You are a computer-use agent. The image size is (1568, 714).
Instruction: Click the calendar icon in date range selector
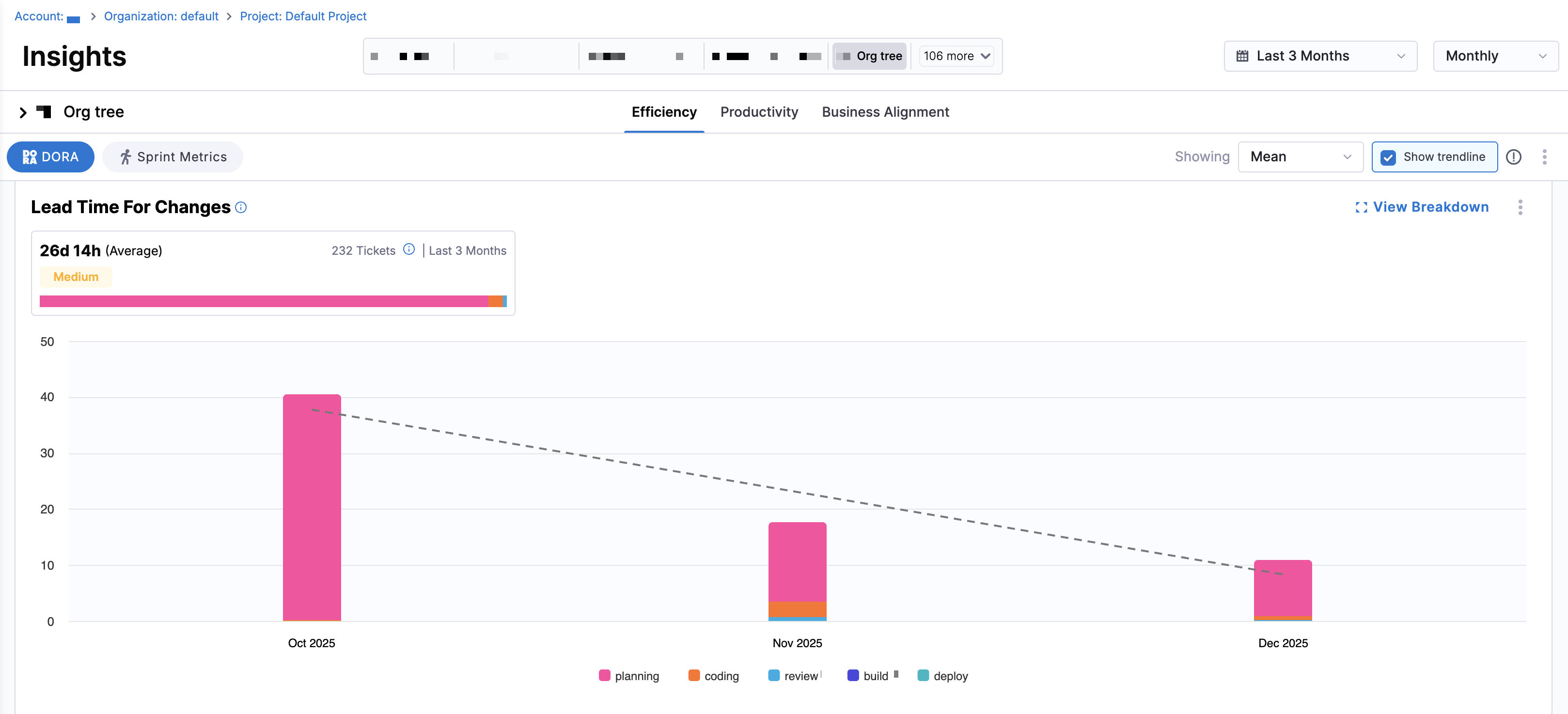(1242, 56)
